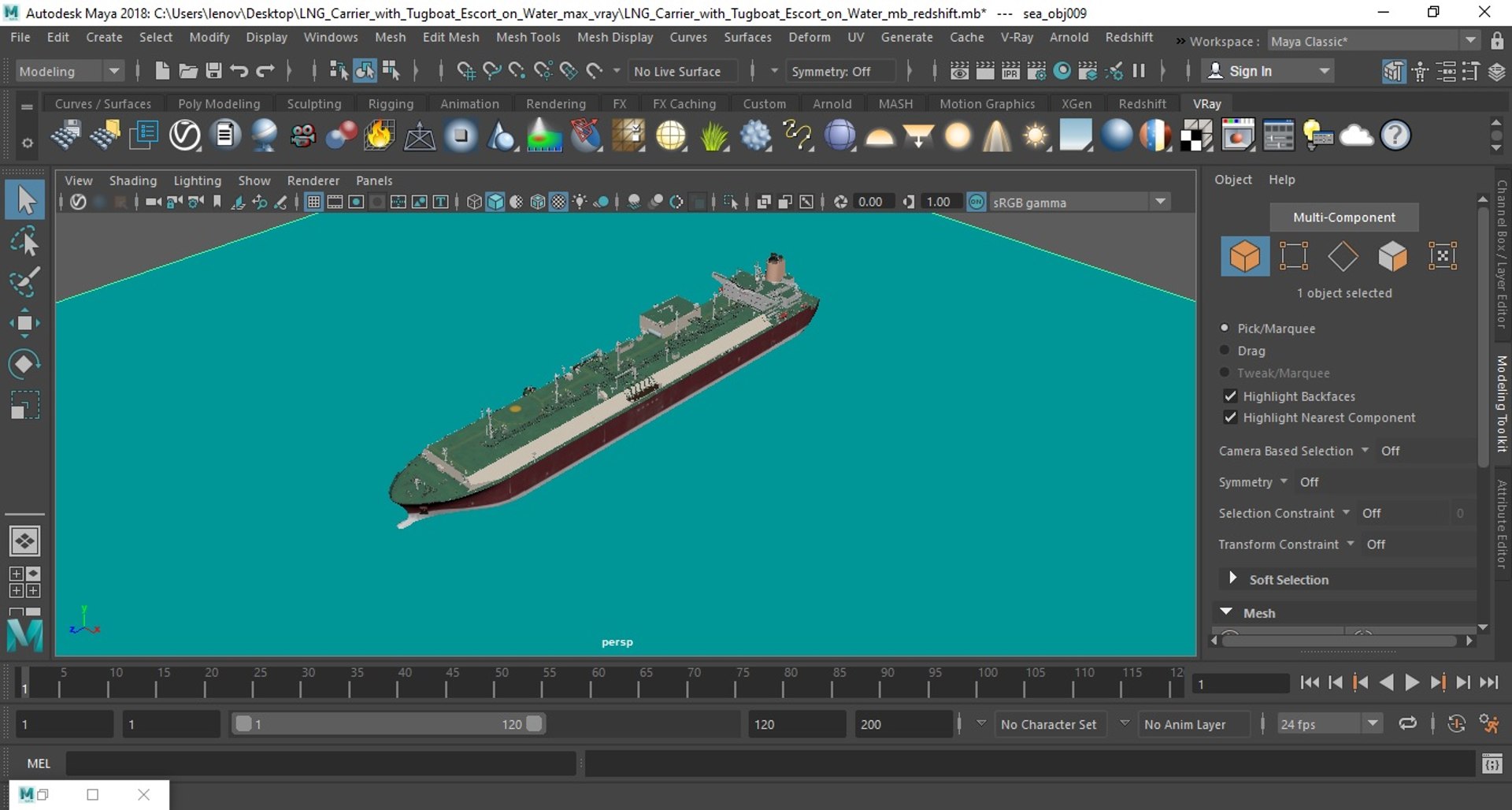1512x810 pixels.
Task: Select Drag radio button
Action: (x=1225, y=350)
